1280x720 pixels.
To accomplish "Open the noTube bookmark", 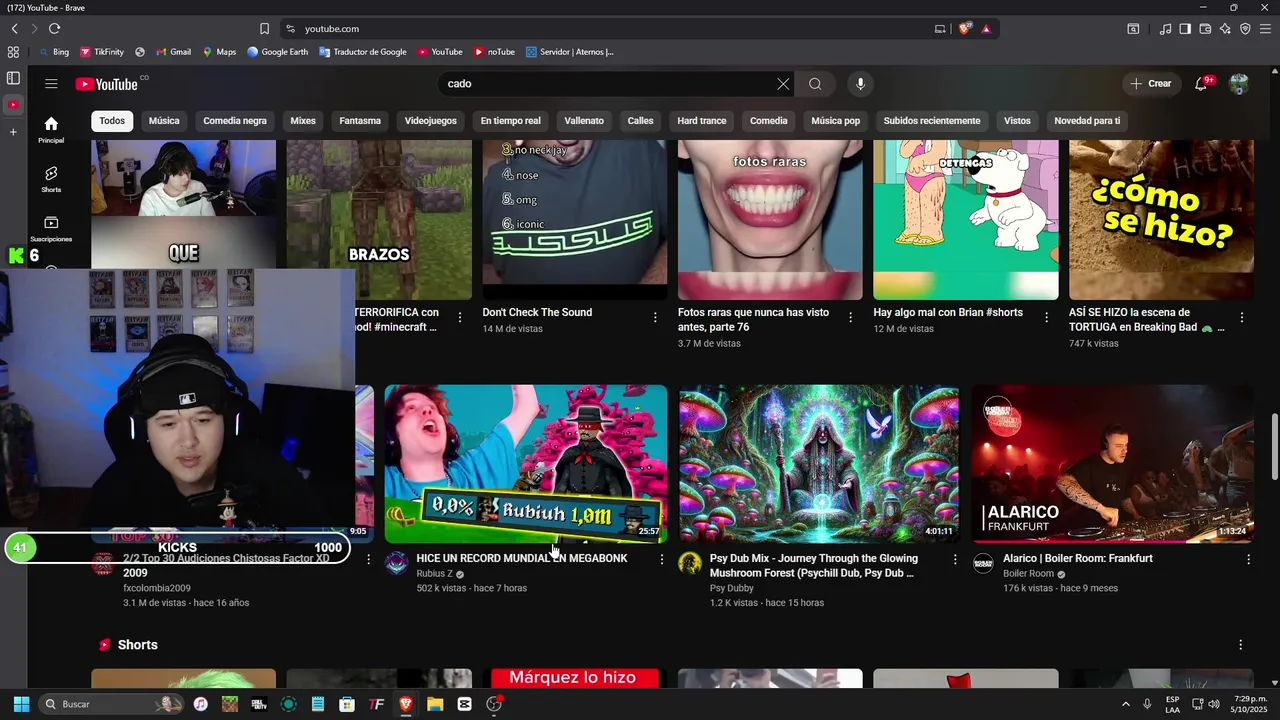I will pyautogui.click(x=495, y=52).
